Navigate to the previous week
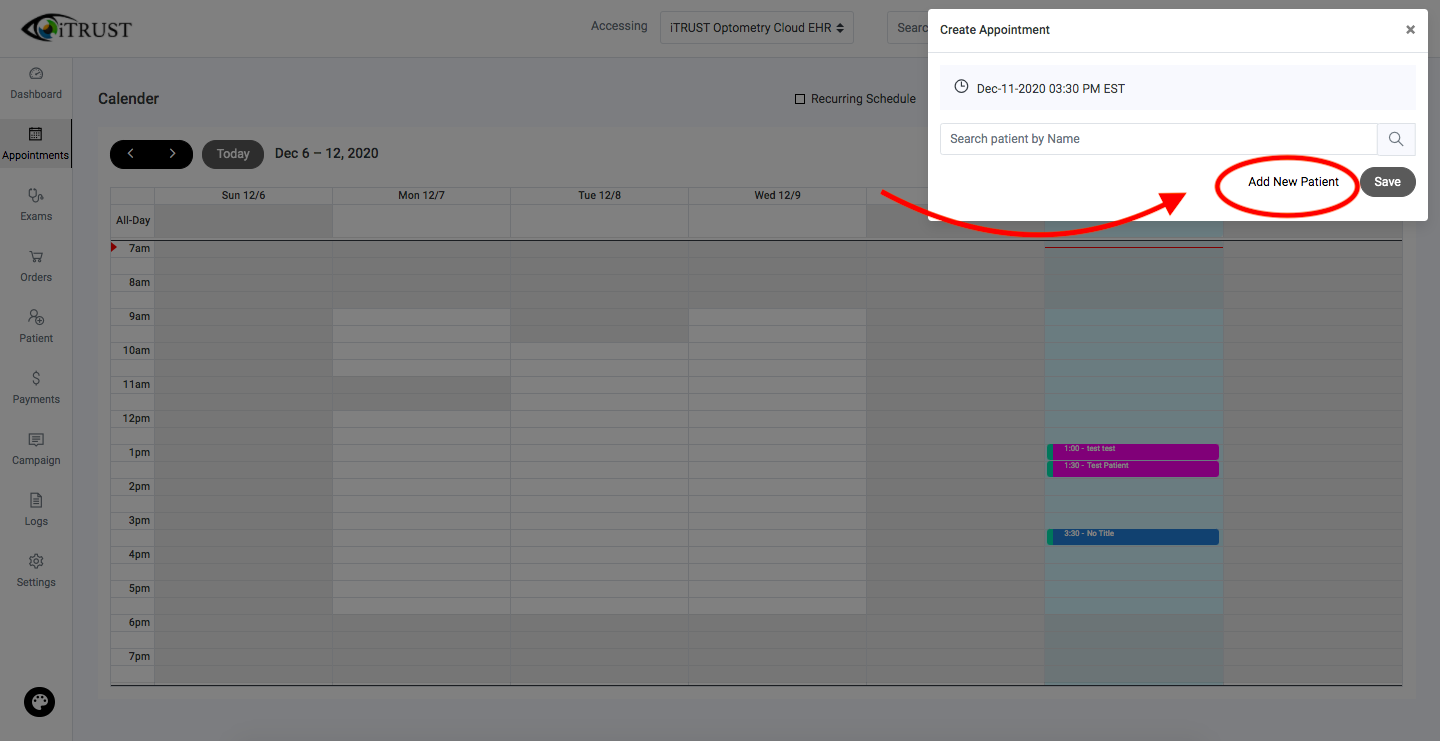This screenshot has width=1440, height=741. coord(131,154)
